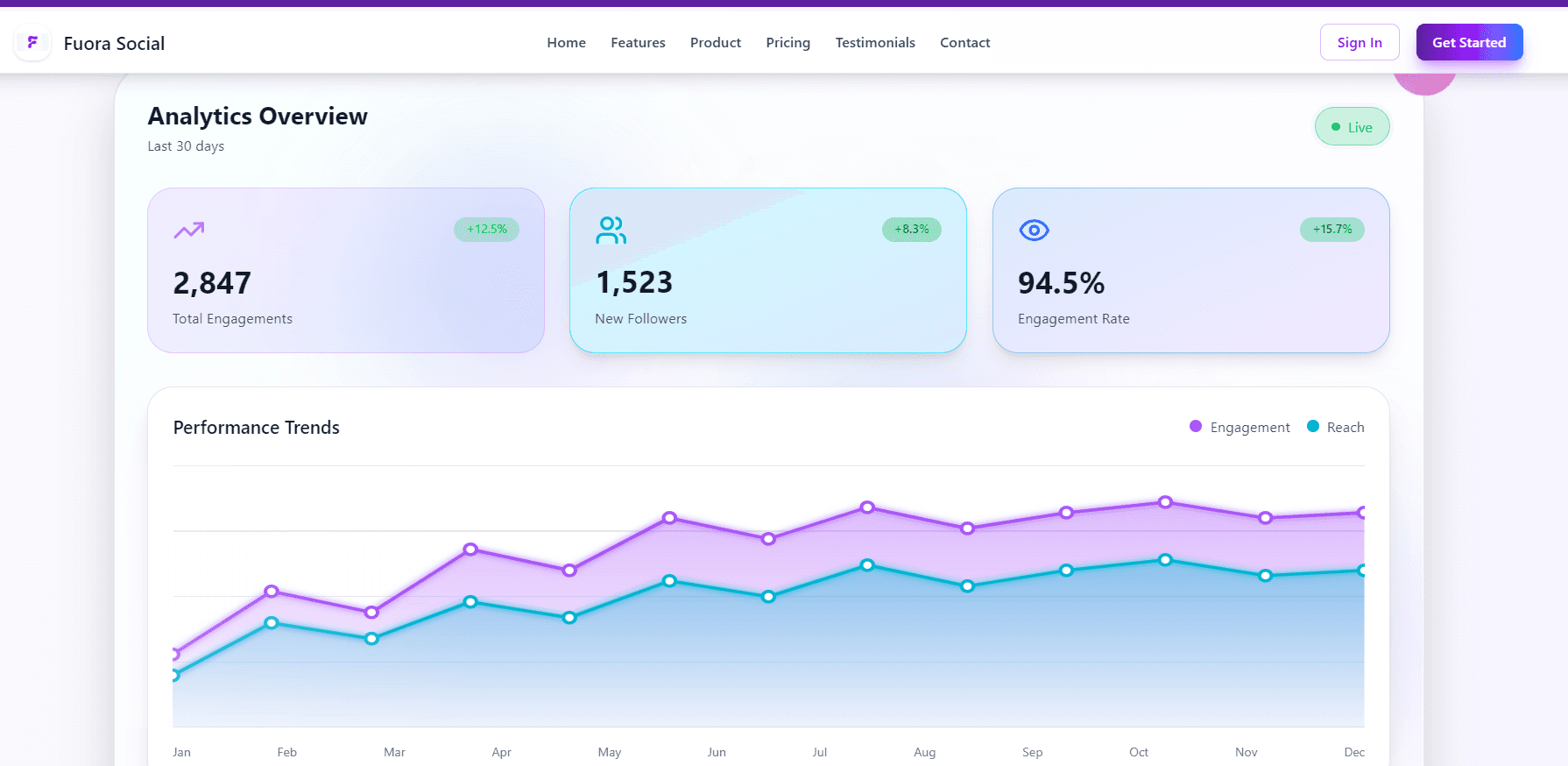Click the Reach data point for Jul
Viewport: 1568px width, 766px height.
[x=867, y=565]
